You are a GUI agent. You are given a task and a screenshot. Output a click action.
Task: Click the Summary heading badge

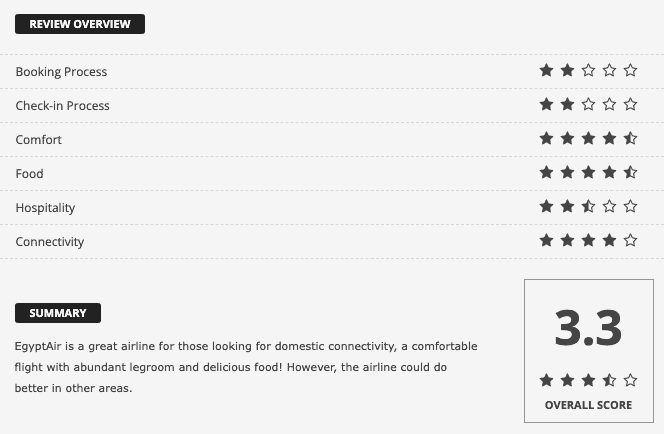pyautogui.click(x=58, y=313)
